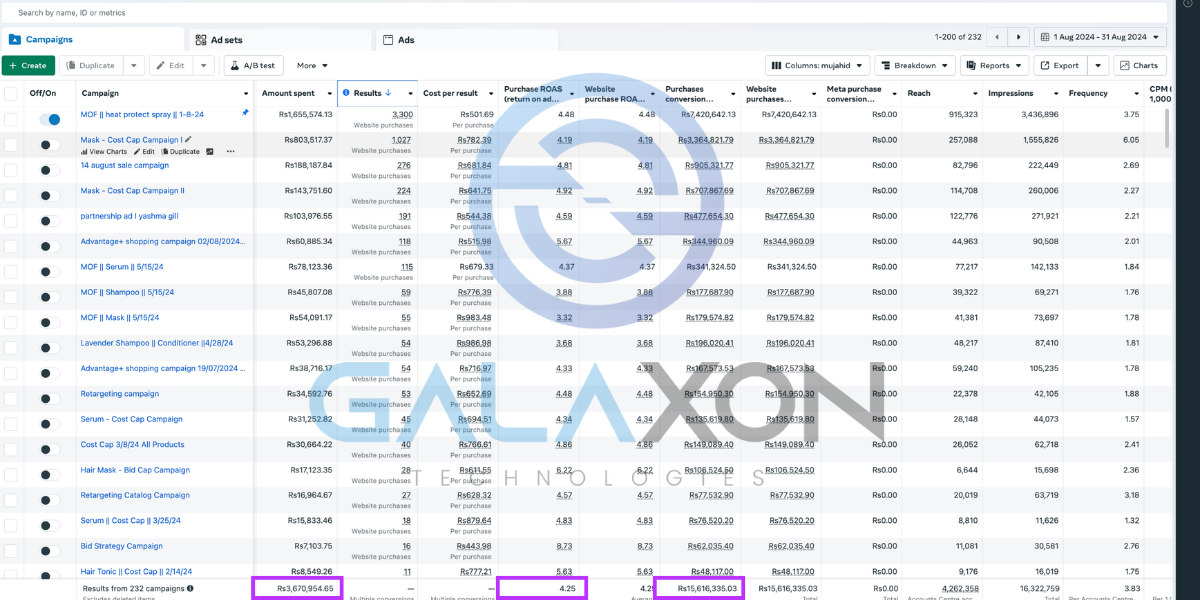Open the date range 1 Aug 2024 - 31 Aug 2024 dropdown
The image size is (1200, 600).
click(1100, 37)
